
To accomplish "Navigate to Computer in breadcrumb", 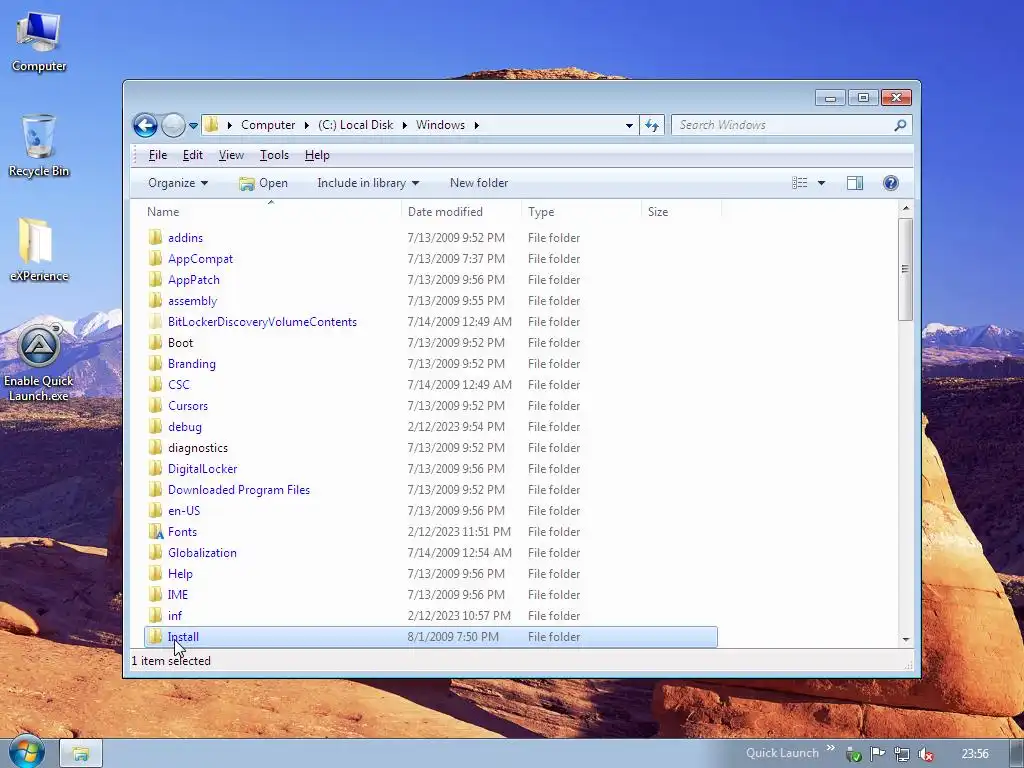I will pos(268,125).
